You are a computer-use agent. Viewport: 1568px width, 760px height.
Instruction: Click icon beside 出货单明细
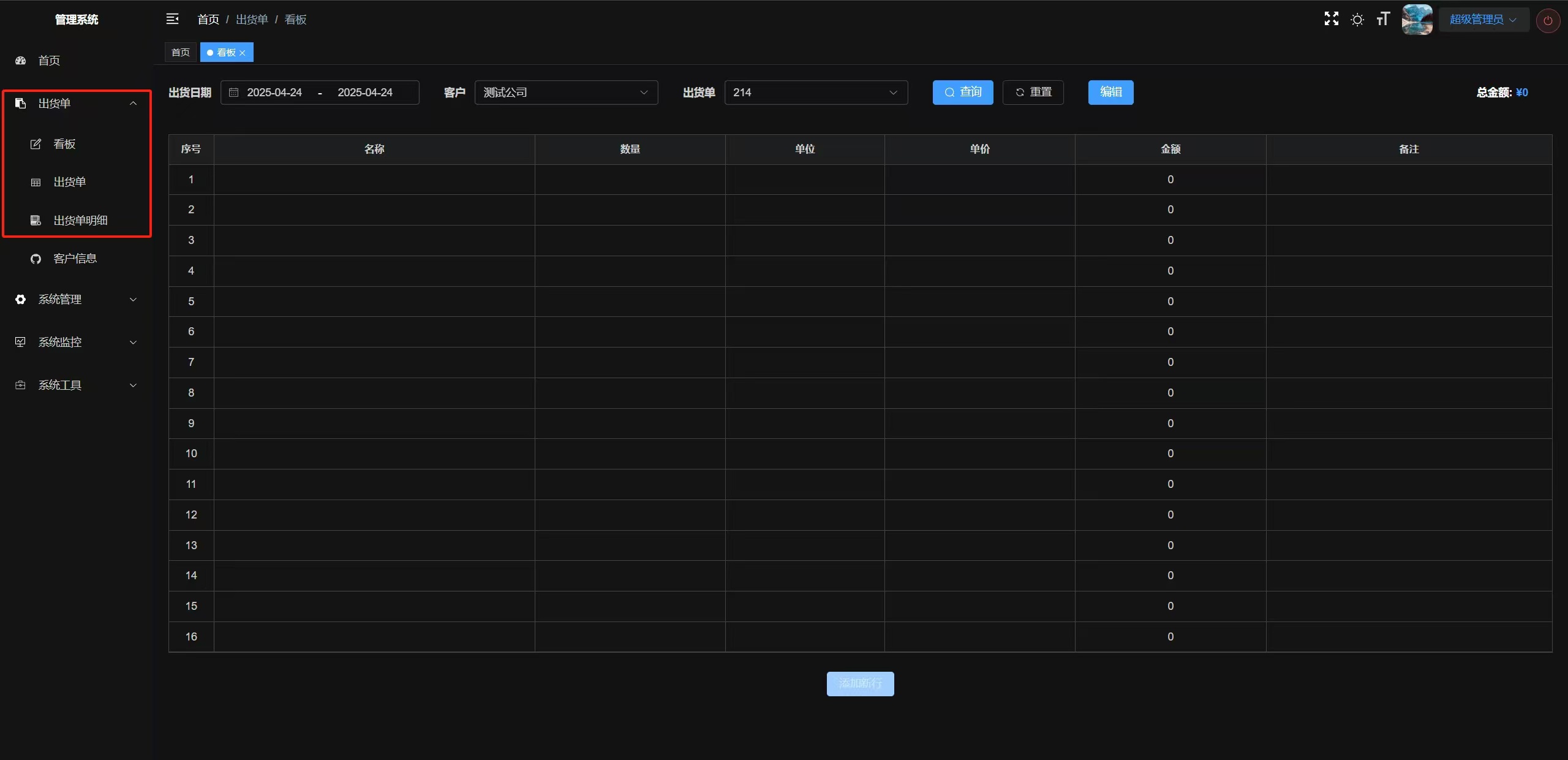(36, 220)
